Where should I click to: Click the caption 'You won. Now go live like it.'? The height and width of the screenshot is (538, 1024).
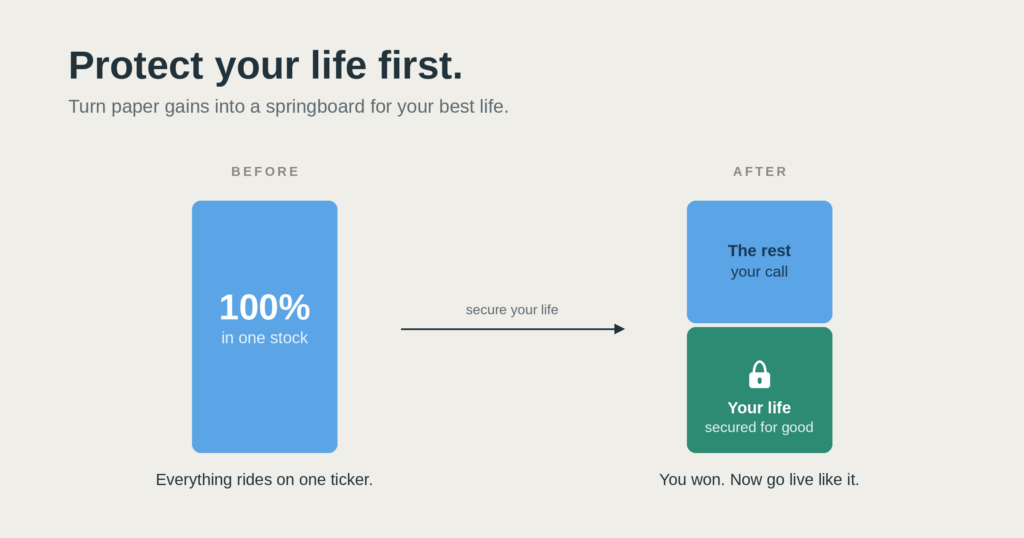(x=759, y=480)
